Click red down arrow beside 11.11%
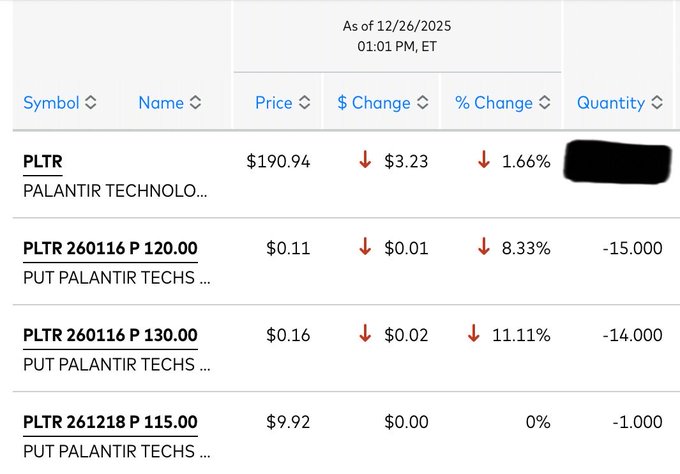Screen dimensions: 680x474 coord(473,335)
